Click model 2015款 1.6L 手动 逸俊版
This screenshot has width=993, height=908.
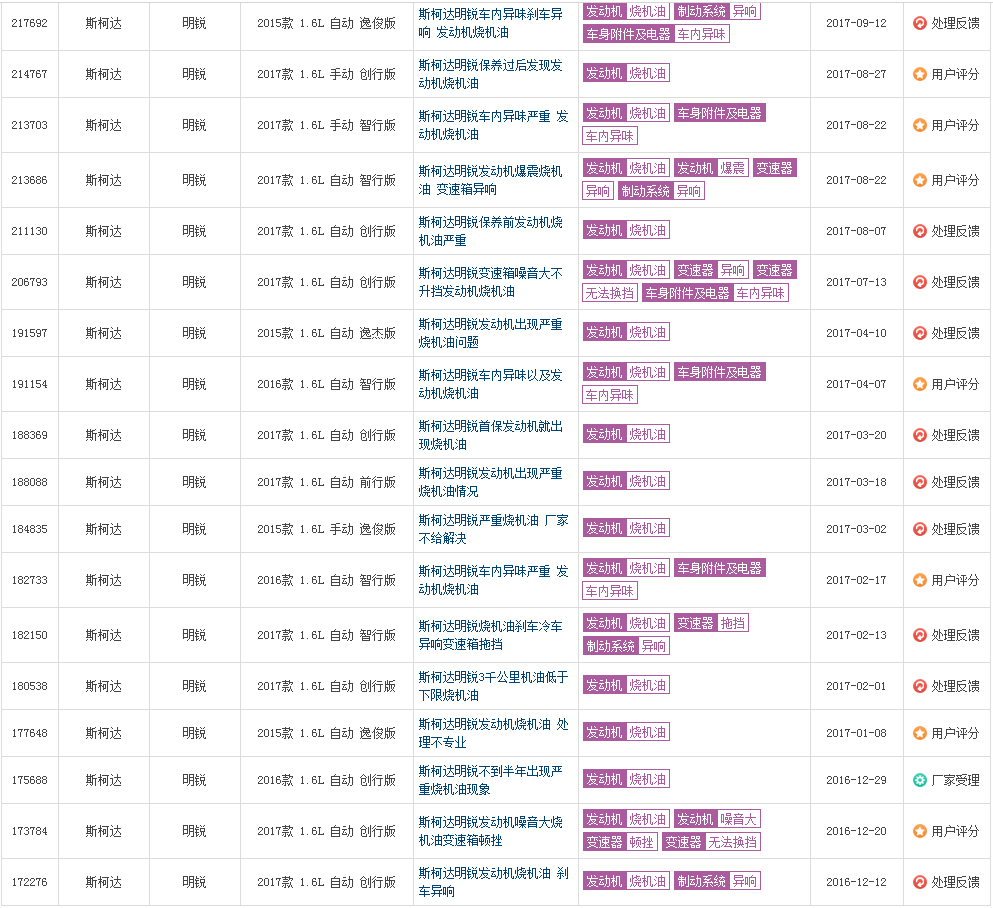tap(326, 529)
